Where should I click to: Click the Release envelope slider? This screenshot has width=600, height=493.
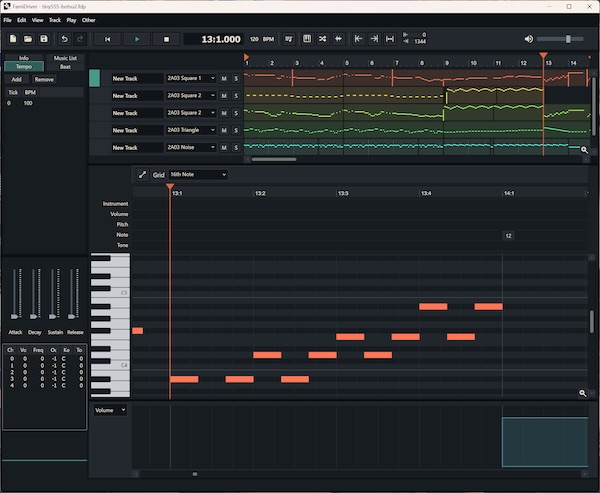(x=72, y=294)
